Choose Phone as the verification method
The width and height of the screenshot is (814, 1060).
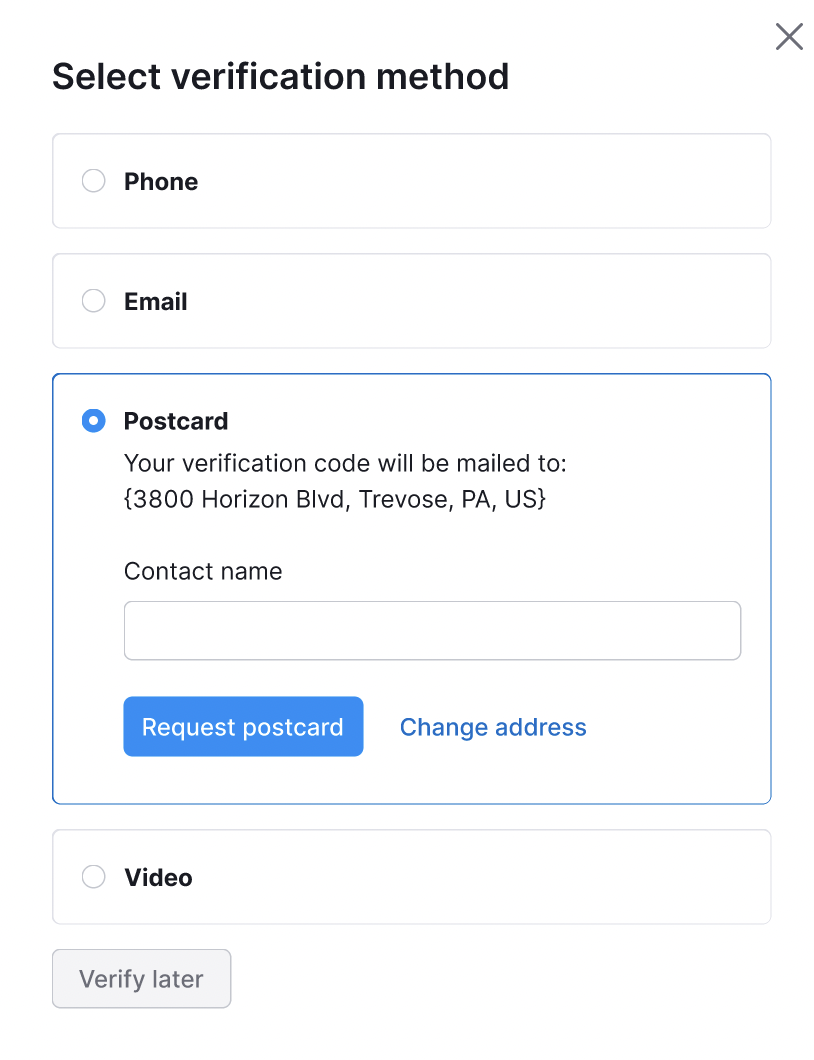coord(93,181)
